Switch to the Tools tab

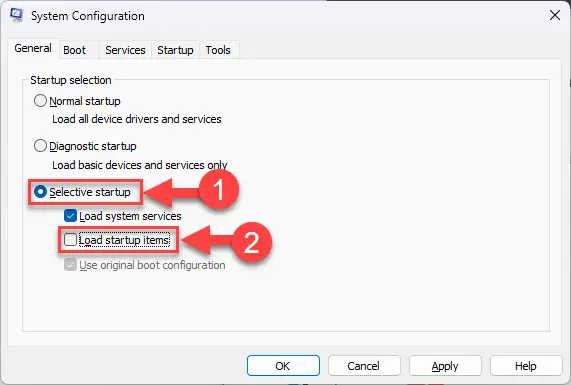(218, 50)
